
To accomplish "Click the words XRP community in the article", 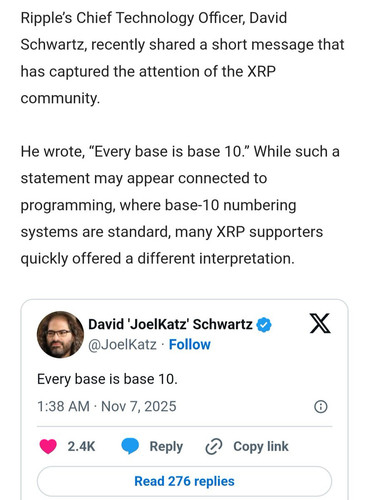I will 148,85.
